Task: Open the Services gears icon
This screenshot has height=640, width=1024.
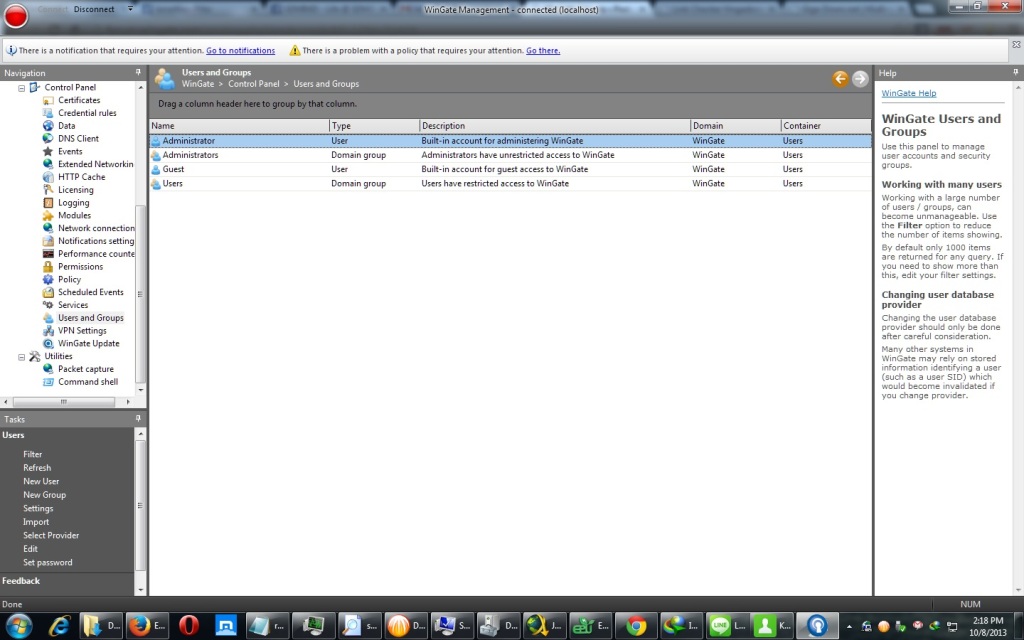Action: 48,305
